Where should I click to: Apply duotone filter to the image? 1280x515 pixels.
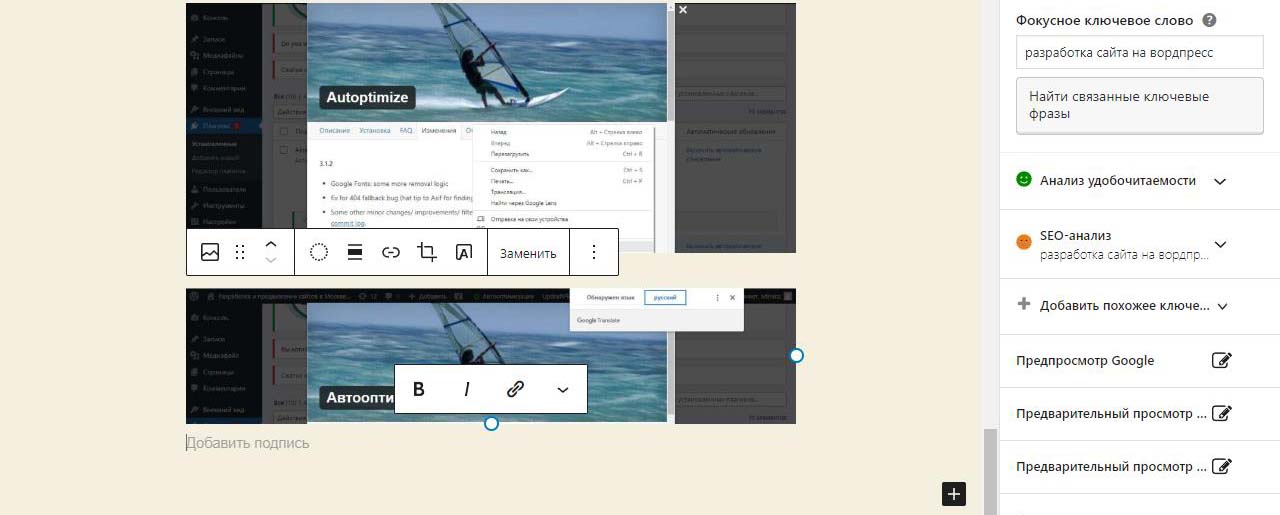coord(319,253)
